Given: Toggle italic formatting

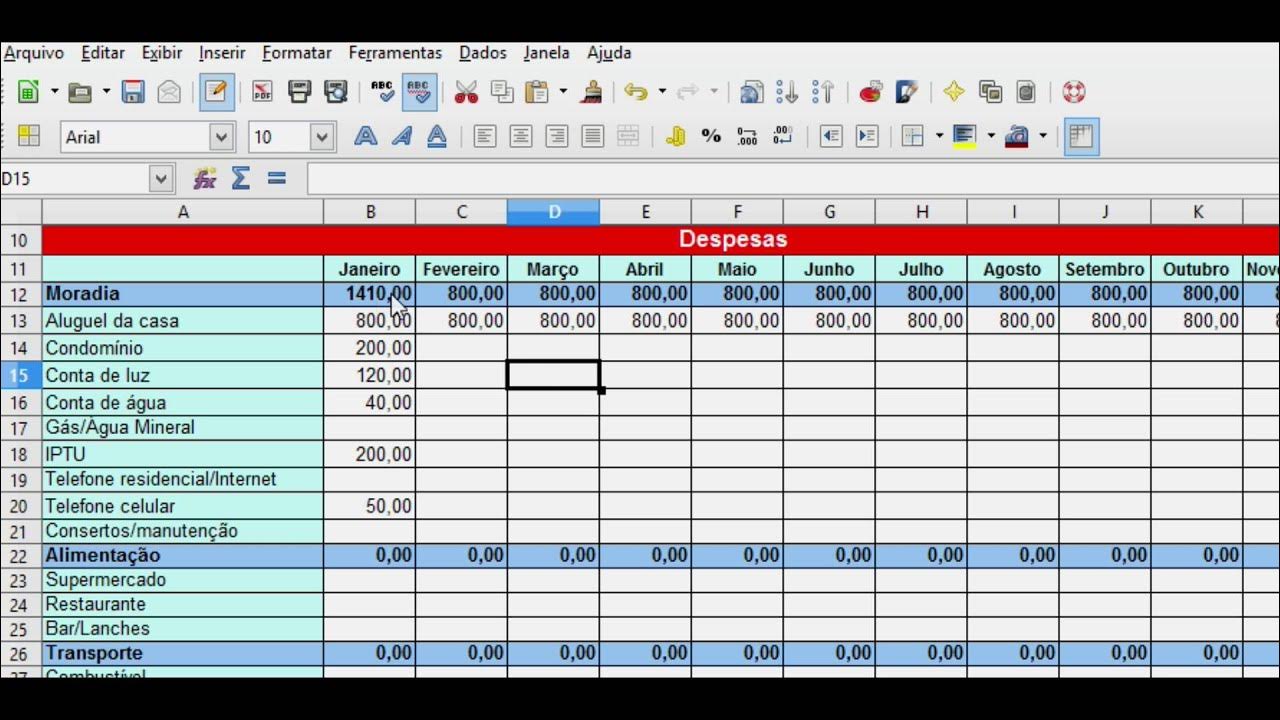Looking at the screenshot, I should (x=401, y=136).
